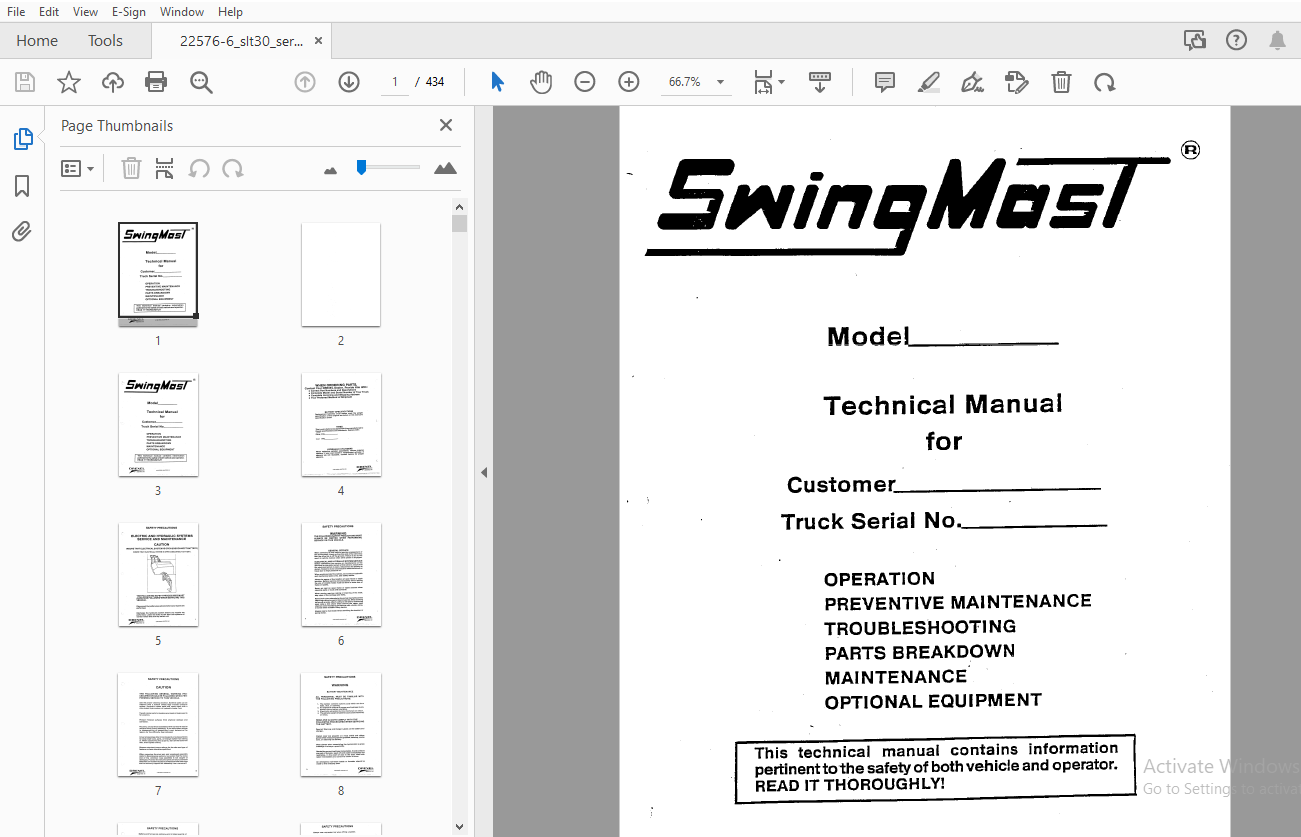Screen dimensions: 1301x837
Task: Close the 22576-6_slt30 document tab
Action: 319,41
